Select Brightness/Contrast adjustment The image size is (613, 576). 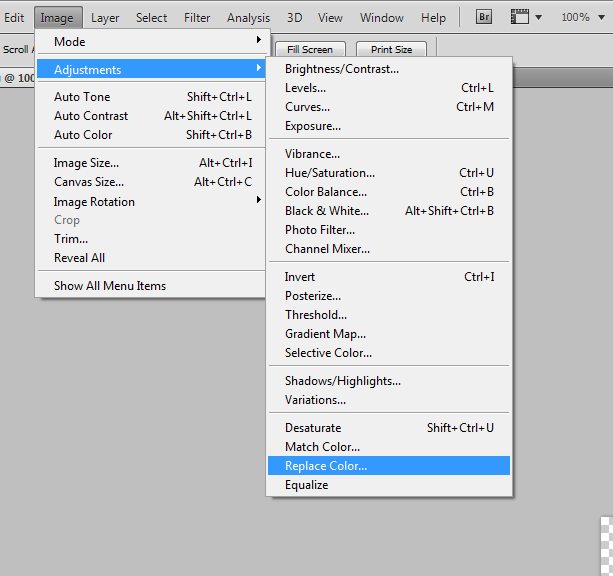coord(341,69)
